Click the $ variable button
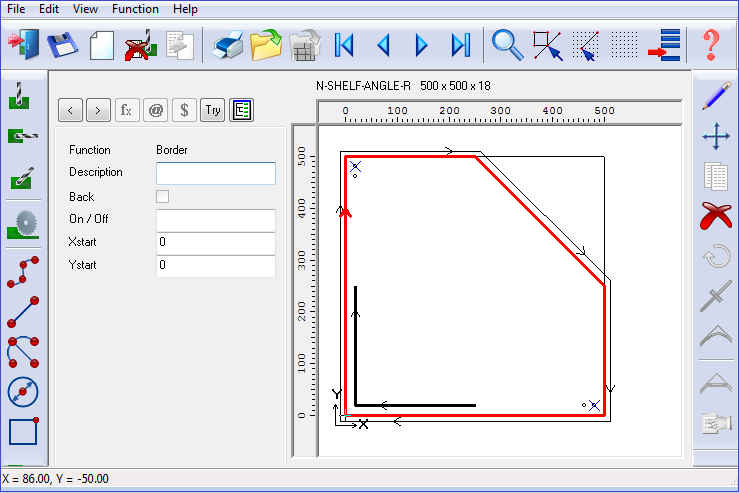The image size is (739, 493). coord(184,110)
